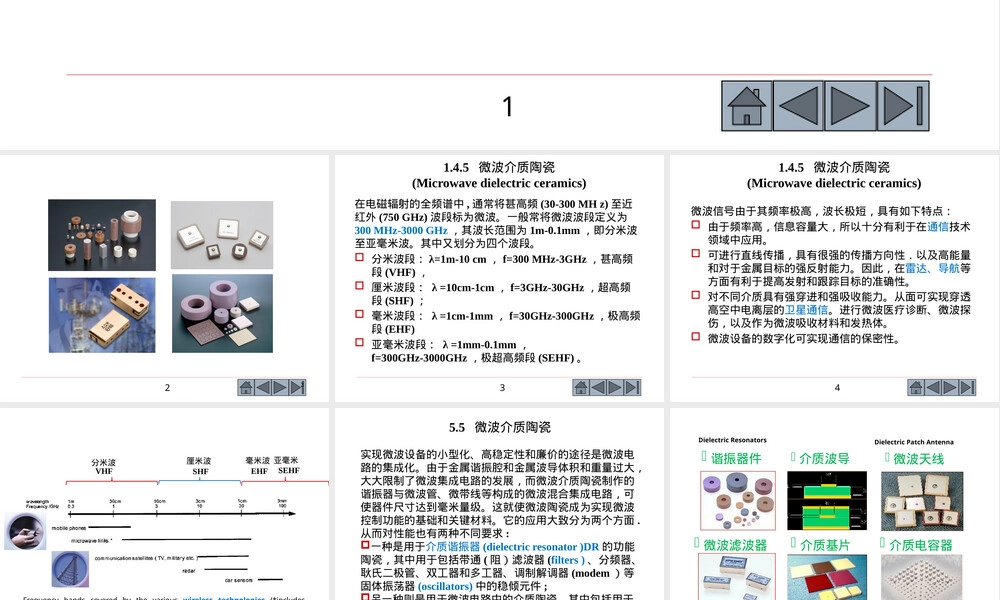Open the 导航 hyperlink

point(948,268)
